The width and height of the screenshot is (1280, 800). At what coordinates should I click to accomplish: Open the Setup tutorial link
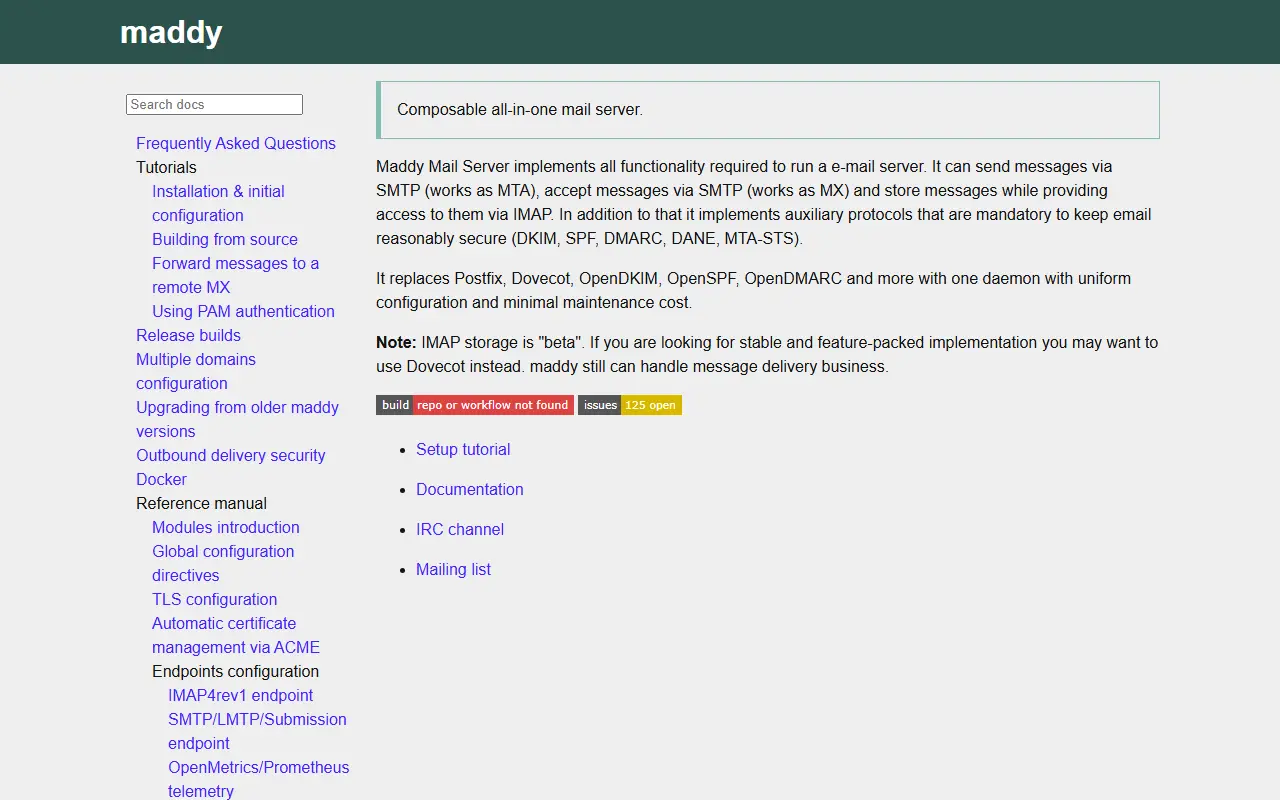point(463,449)
